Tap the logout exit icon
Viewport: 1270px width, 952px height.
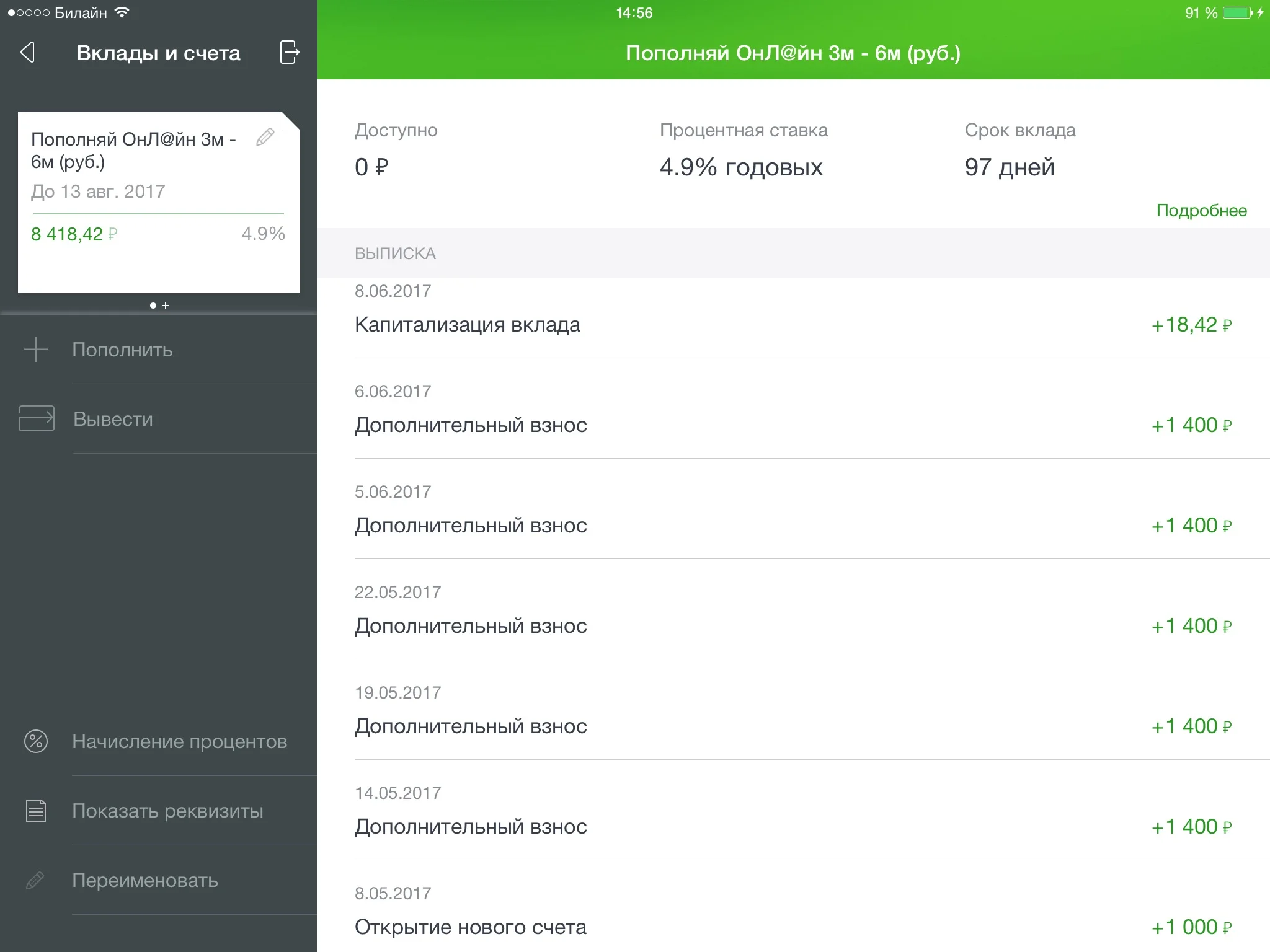pos(289,53)
